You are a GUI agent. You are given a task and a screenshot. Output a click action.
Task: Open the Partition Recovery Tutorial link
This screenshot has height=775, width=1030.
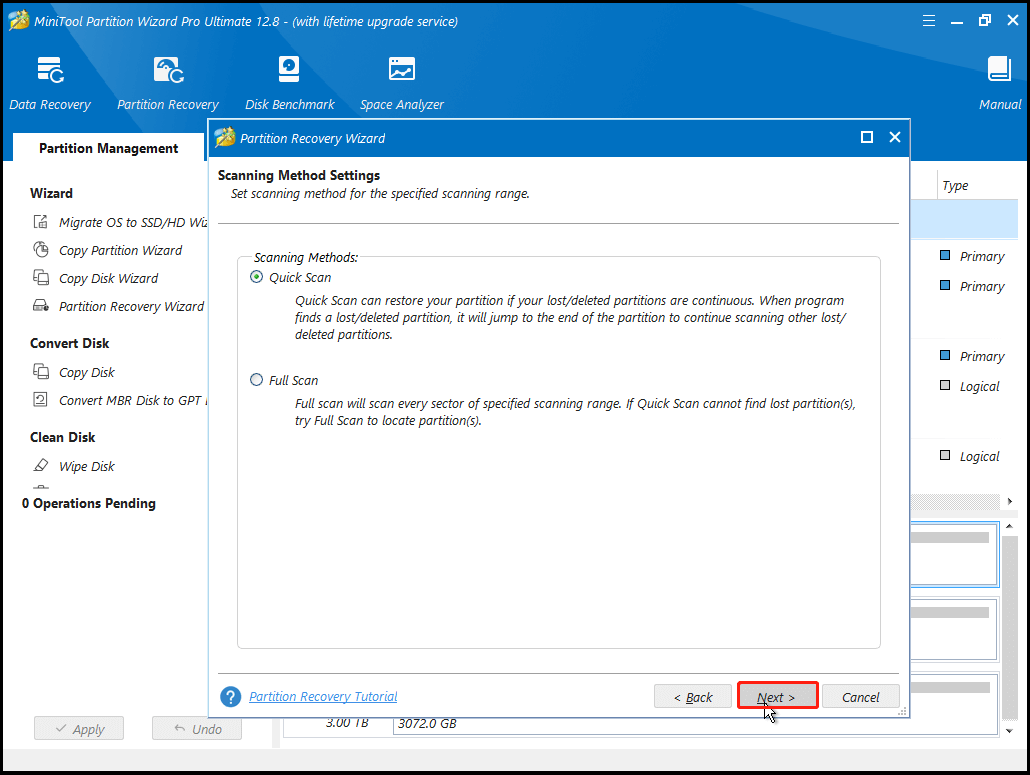click(x=323, y=697)
